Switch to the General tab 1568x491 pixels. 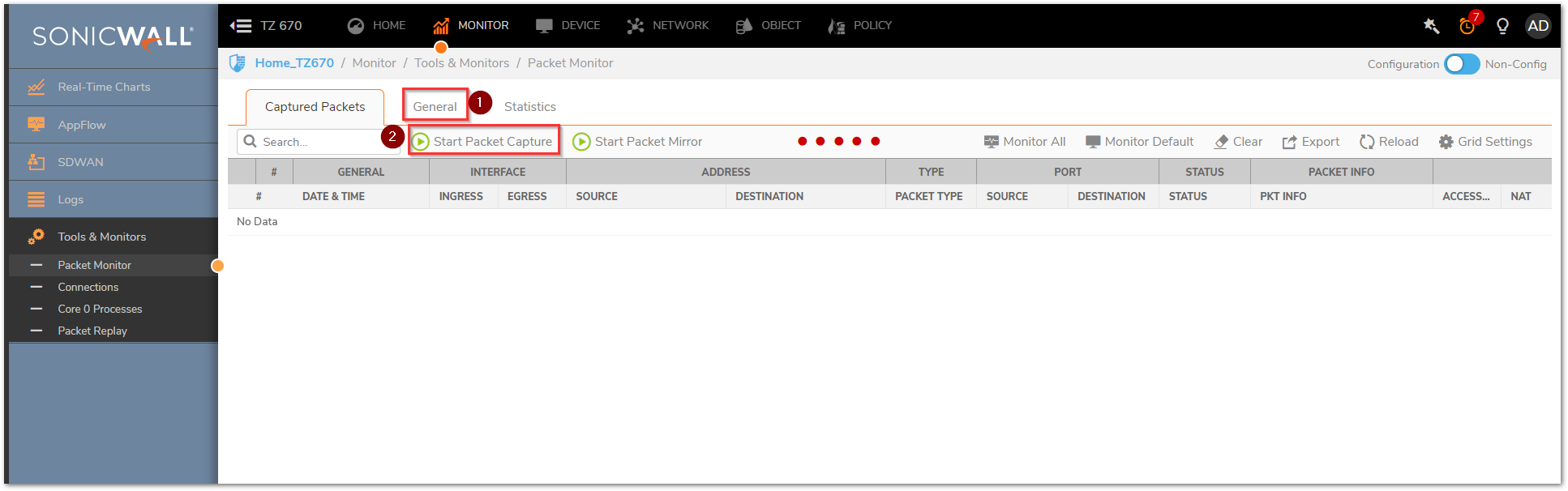435,107
